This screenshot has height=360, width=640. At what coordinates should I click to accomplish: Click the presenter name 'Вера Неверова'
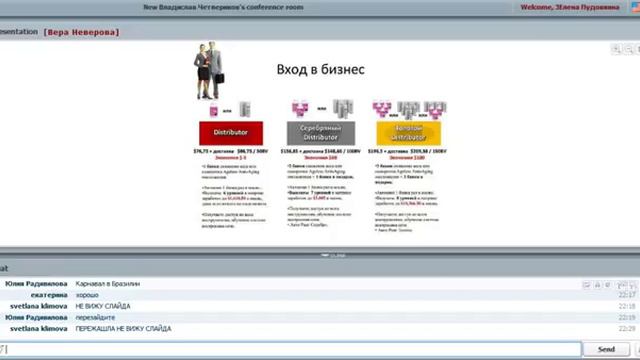tap(81, 32)
